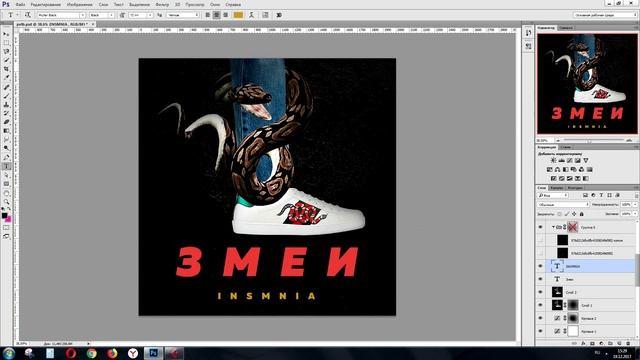The image size is (640, 360).
Task: Select the Pen tool
Action: 6,157
